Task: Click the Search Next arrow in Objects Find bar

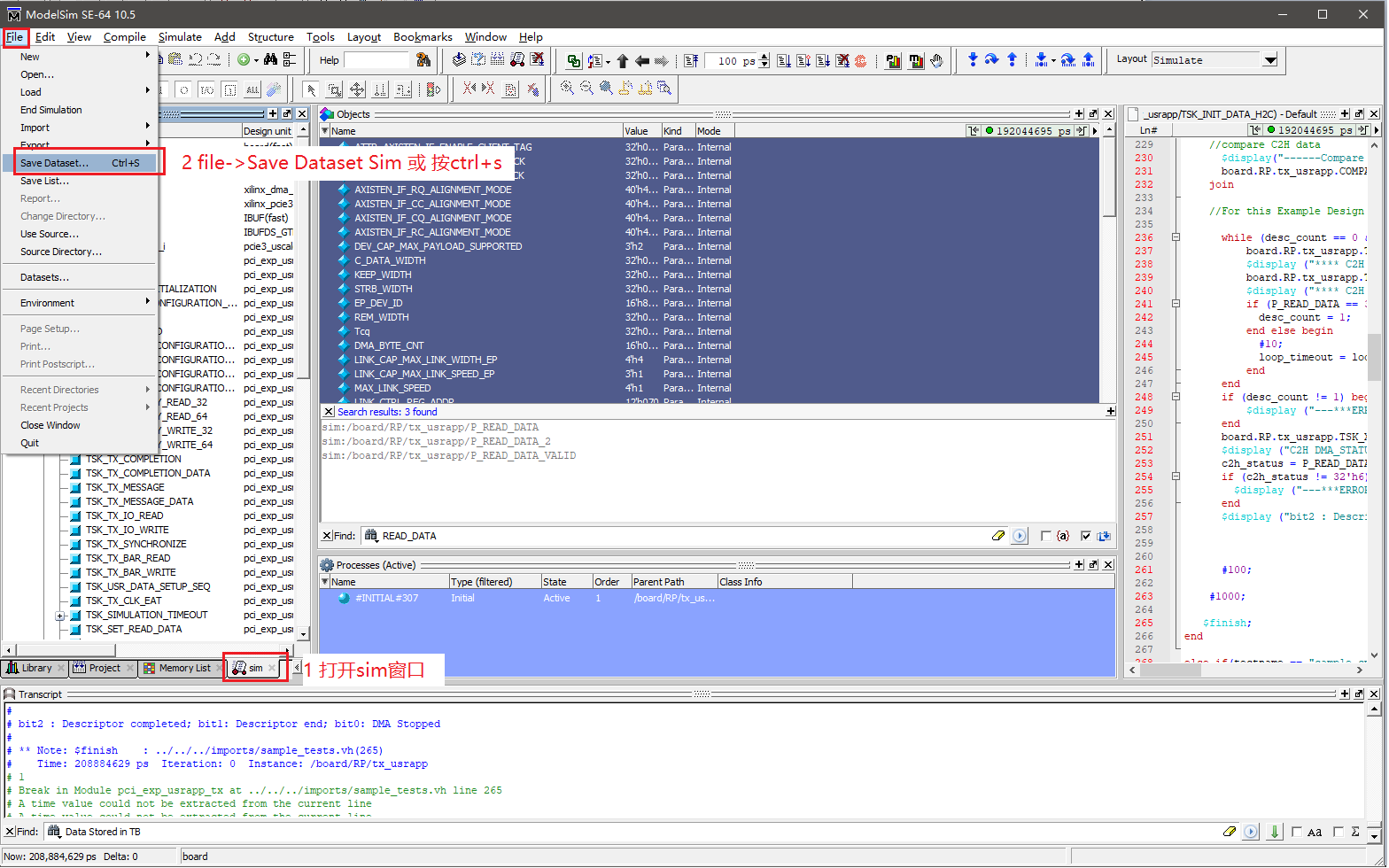Action: pyautogui.click(x=1020, y=536)
